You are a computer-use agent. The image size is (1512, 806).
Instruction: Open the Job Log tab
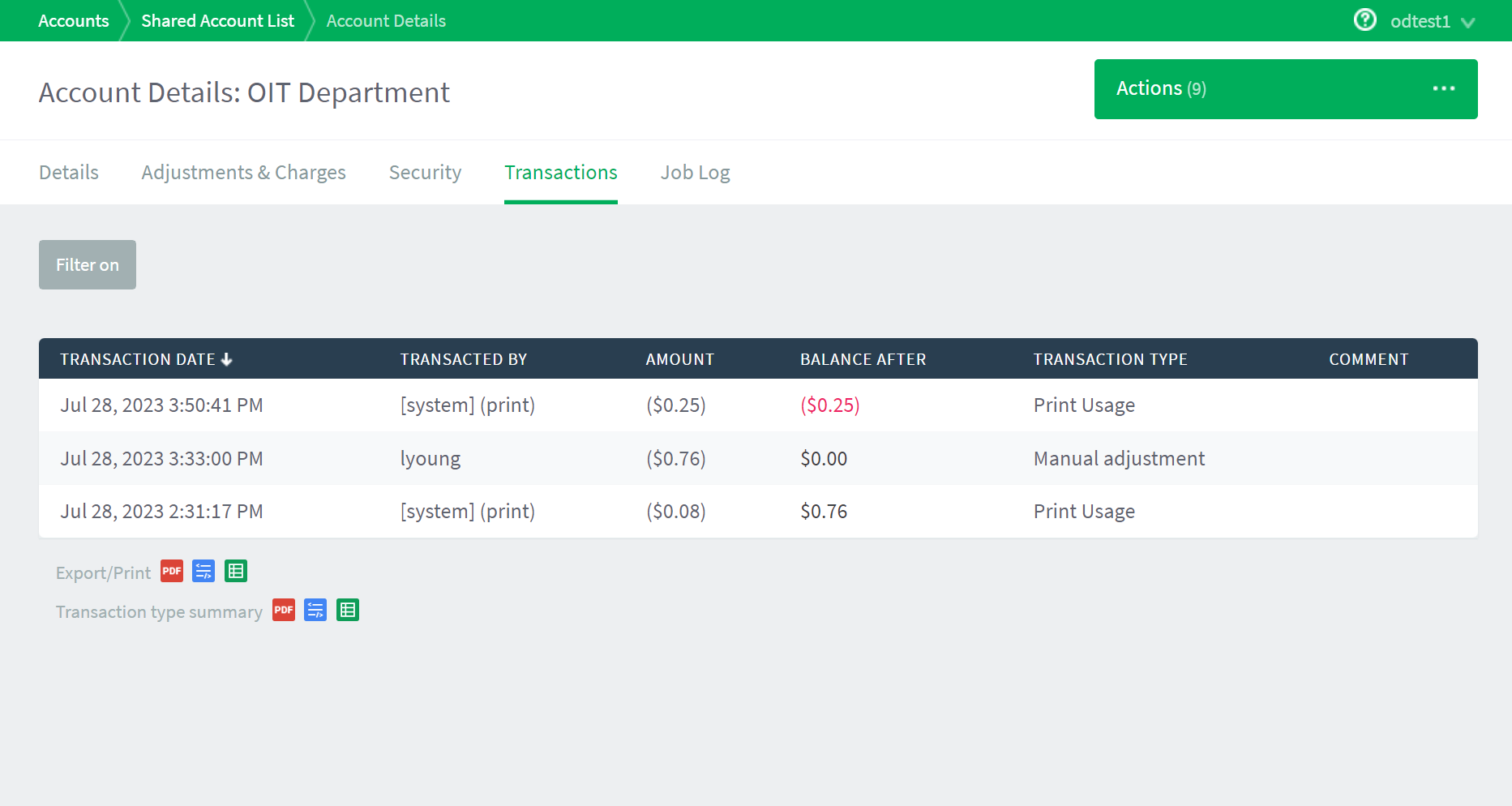695,173
